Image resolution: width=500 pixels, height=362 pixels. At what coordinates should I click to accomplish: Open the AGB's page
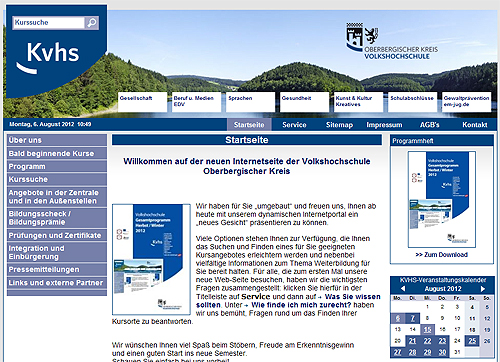(x=429, y=125)
